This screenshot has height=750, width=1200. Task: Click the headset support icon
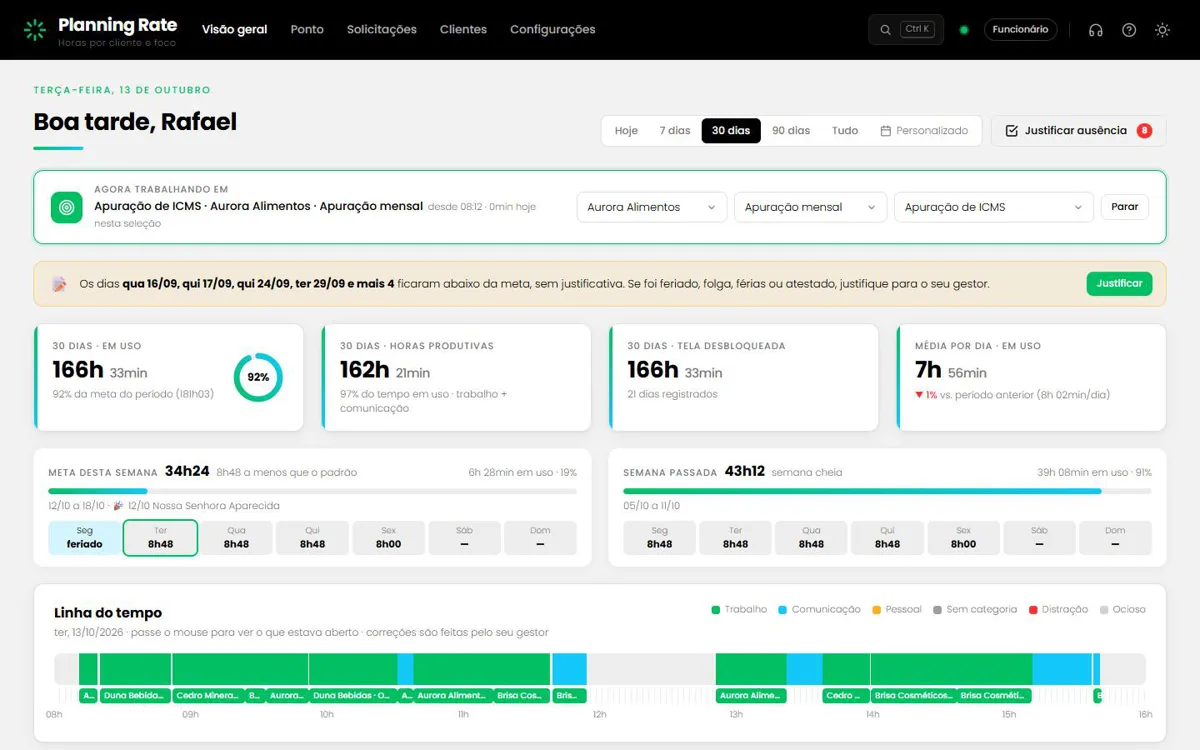tap(1096, 30)
